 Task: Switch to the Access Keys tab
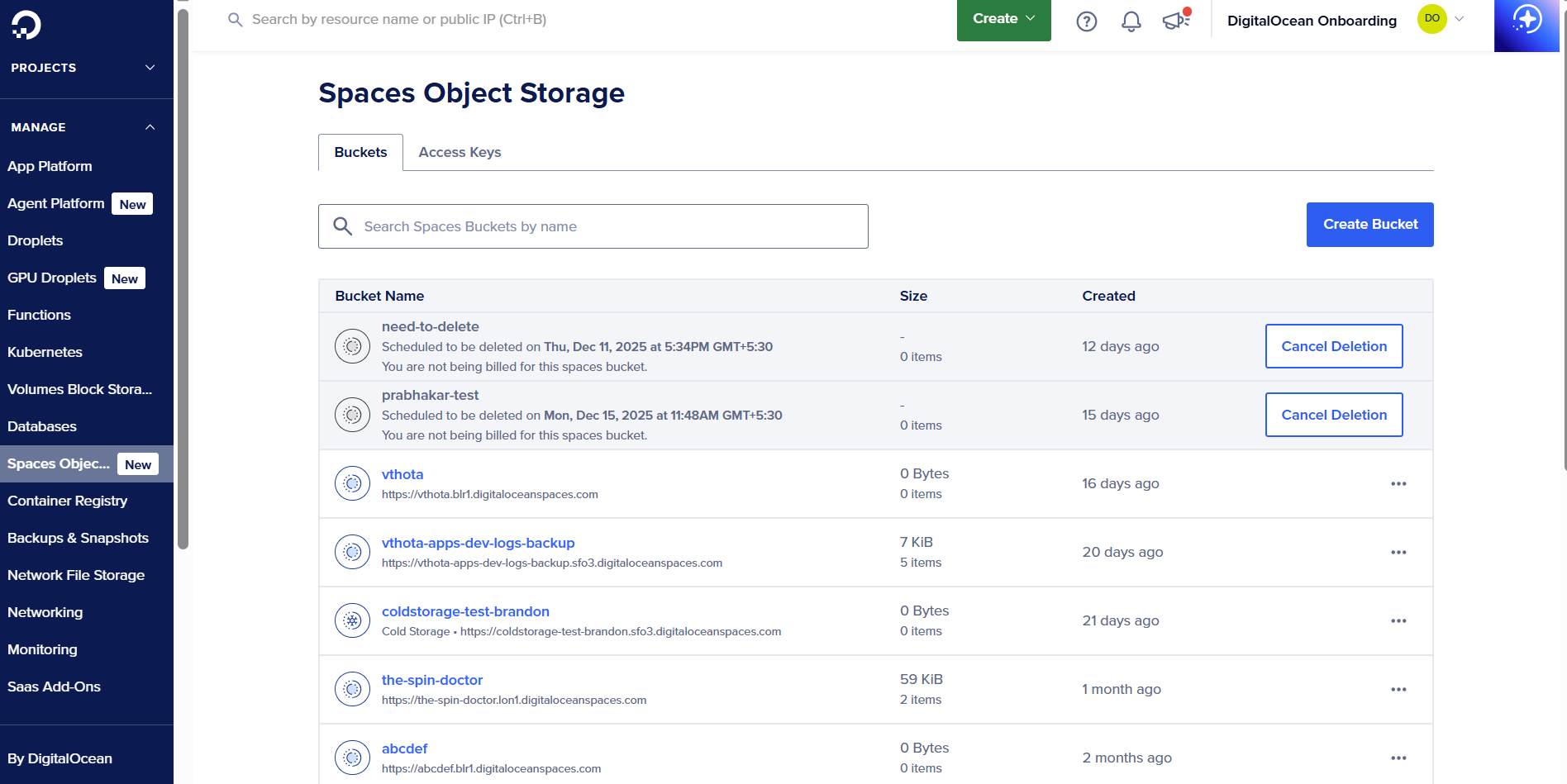tap(460, 152)
